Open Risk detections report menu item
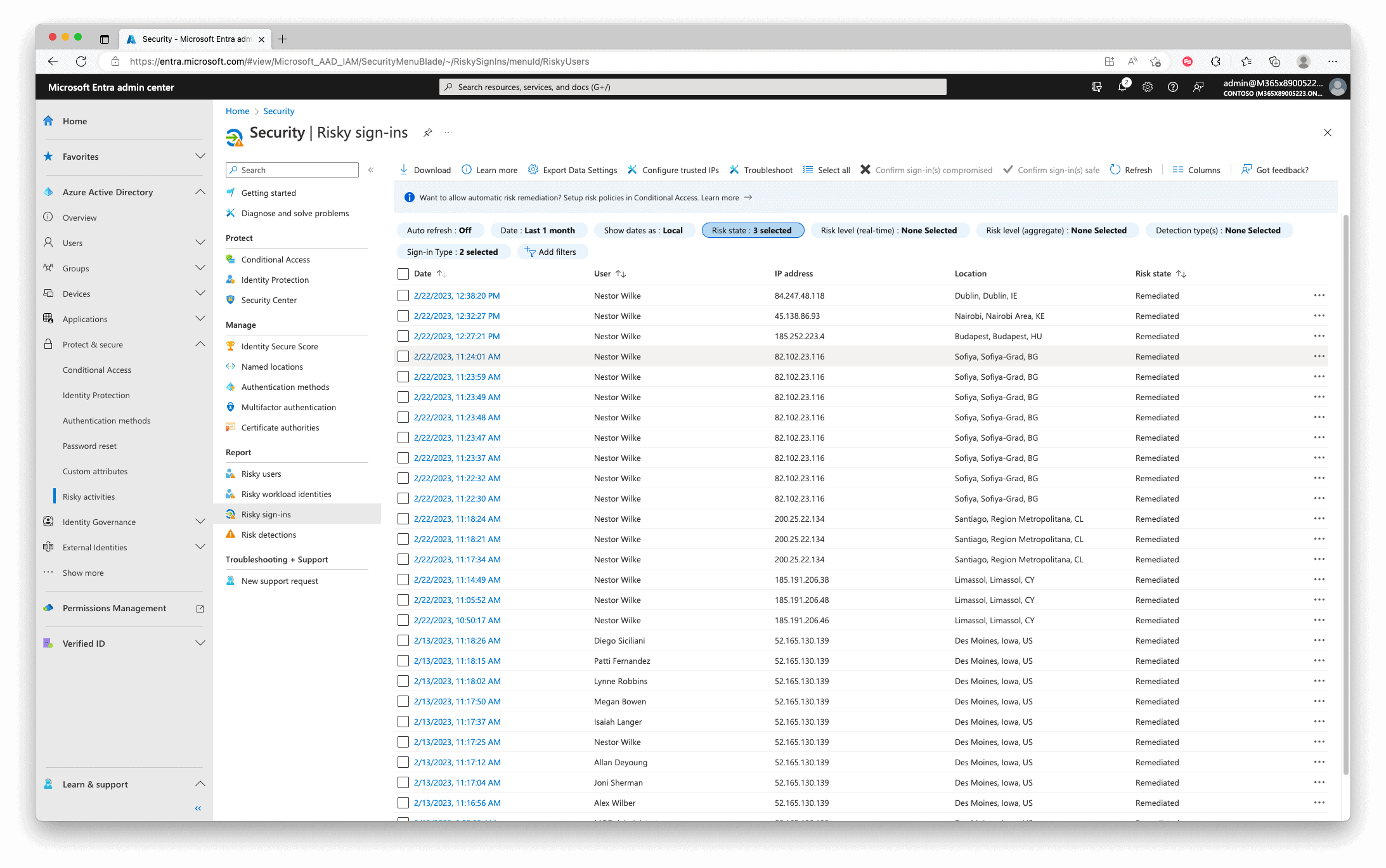Screen dimensions: 1386x868 (x=268, y=534)
